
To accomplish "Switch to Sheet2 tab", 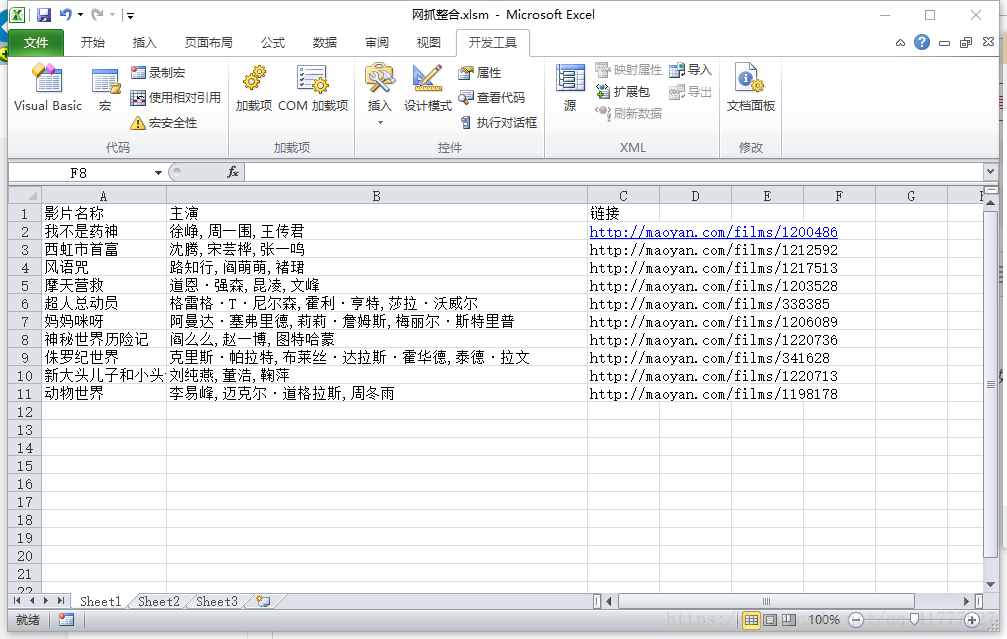I will click(x=159, y=602).
